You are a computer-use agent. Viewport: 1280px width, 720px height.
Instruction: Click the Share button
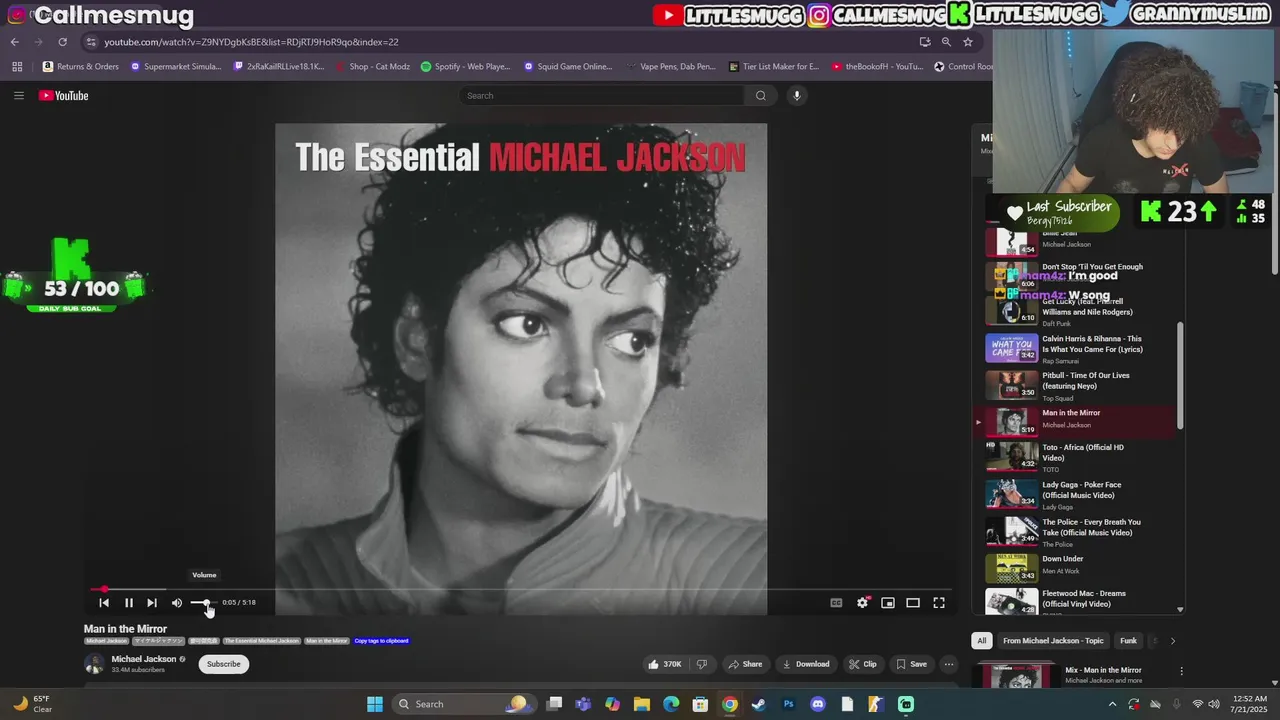(x=745, y=664)
